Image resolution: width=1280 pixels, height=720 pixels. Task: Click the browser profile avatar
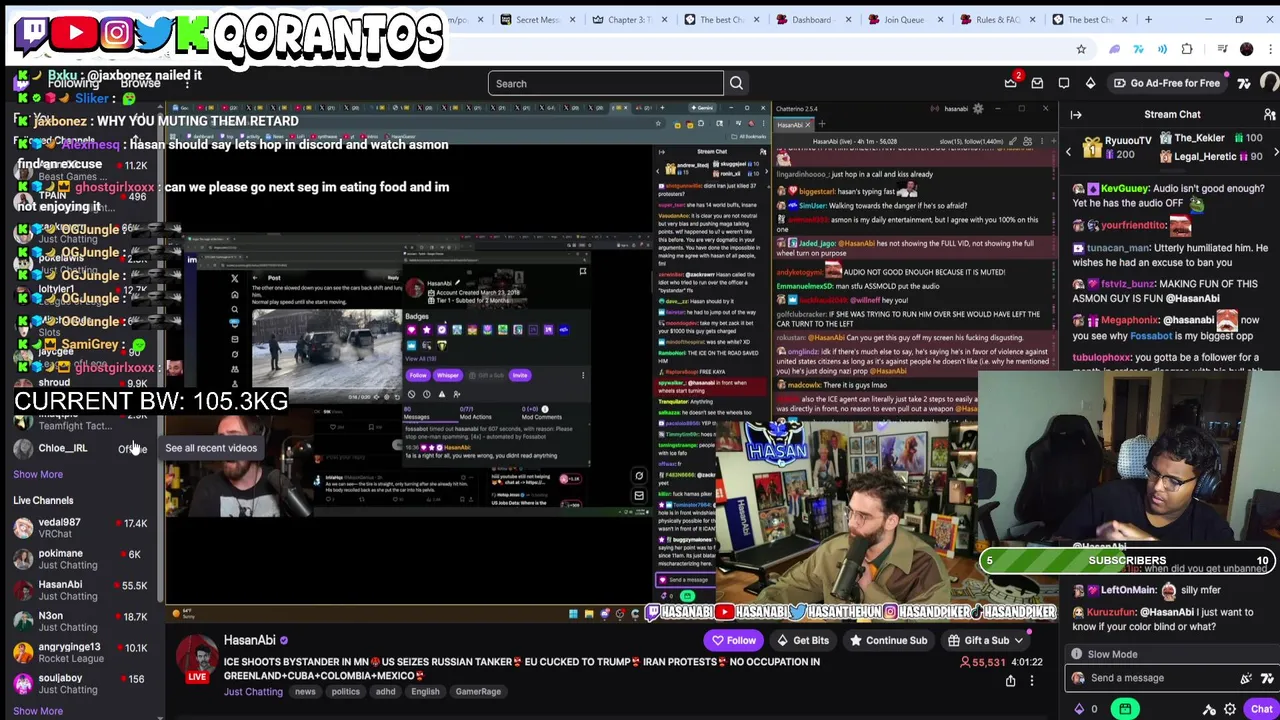point(1246,49)
